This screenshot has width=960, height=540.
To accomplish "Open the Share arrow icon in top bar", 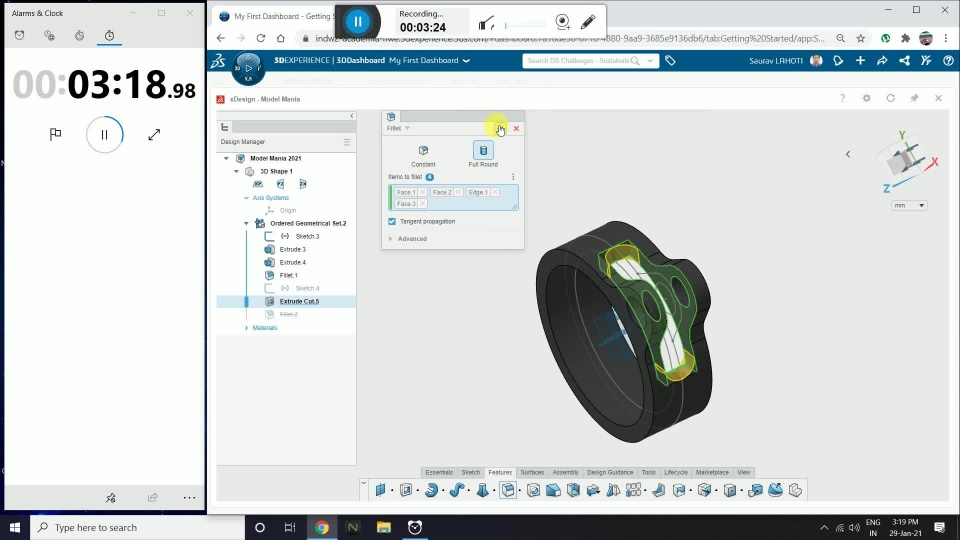I will 882,61.
